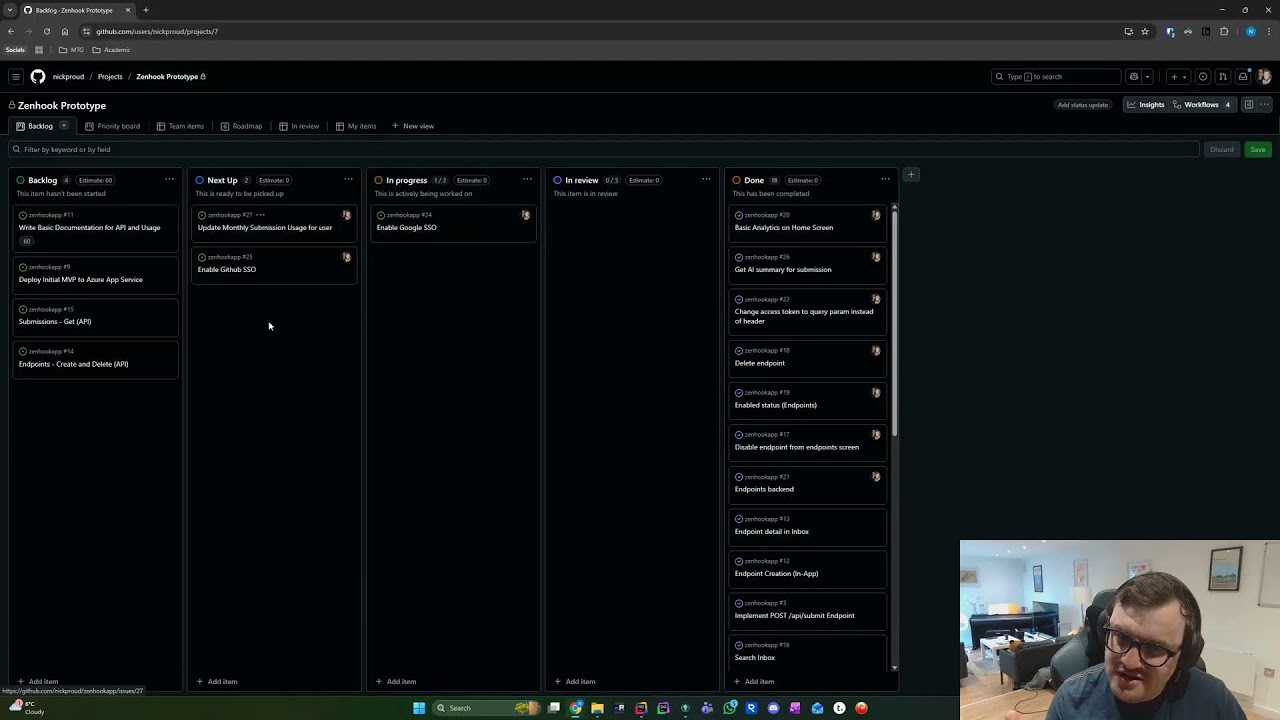Open Insights for the project

(1145, 105)
